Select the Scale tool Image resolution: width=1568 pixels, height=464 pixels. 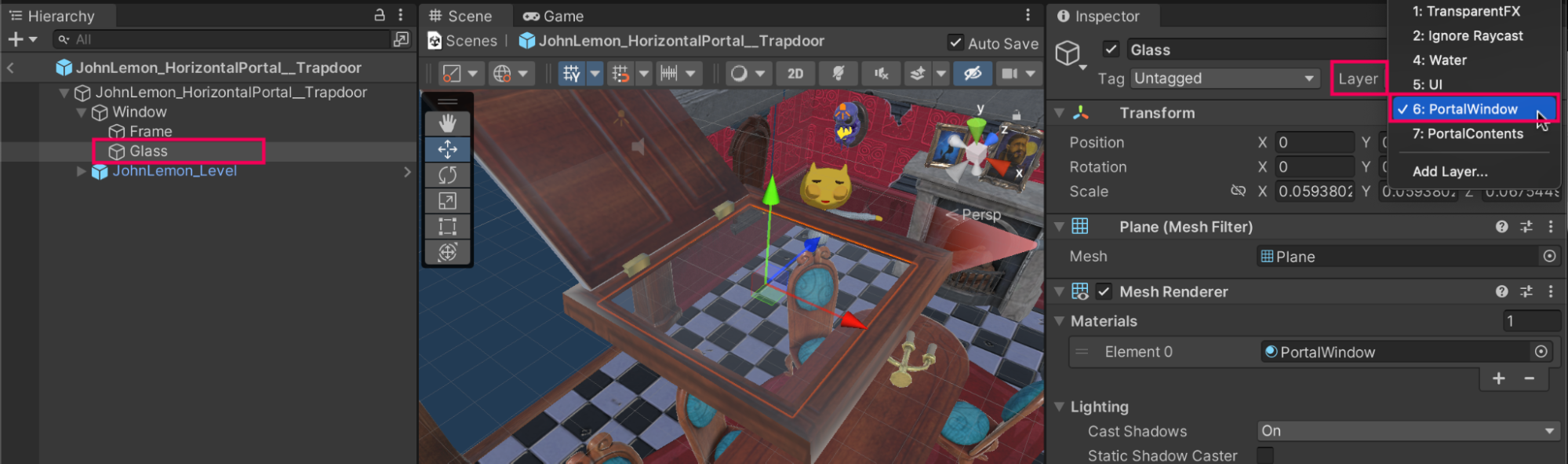(447, 201)
